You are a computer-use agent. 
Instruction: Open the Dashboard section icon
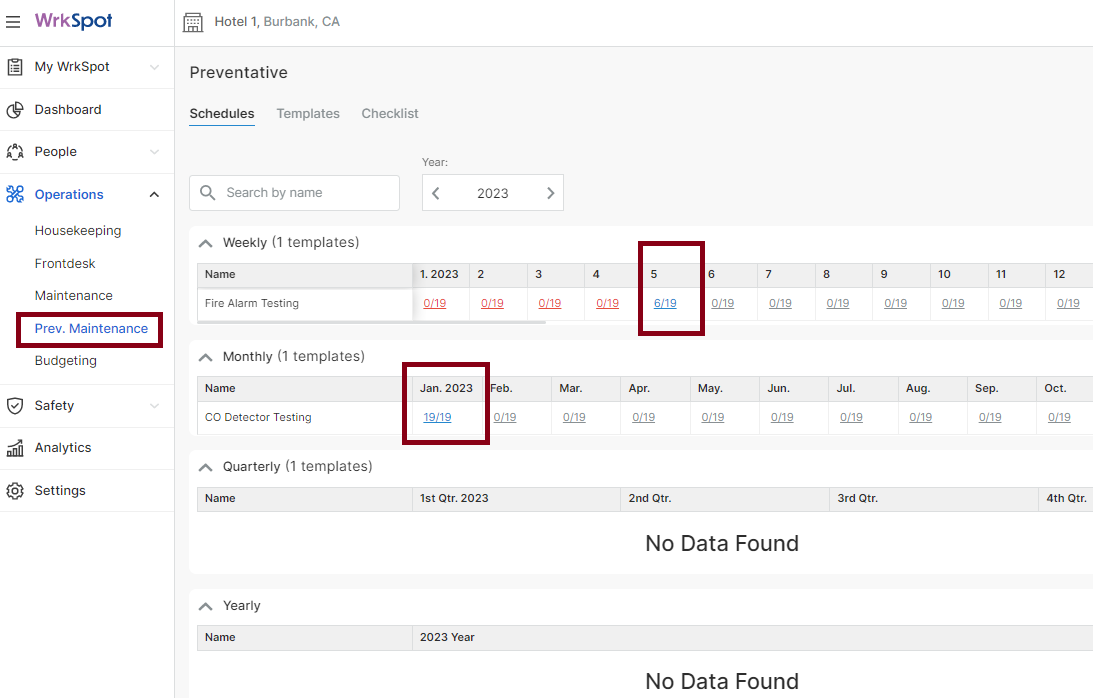coord(14,109)
